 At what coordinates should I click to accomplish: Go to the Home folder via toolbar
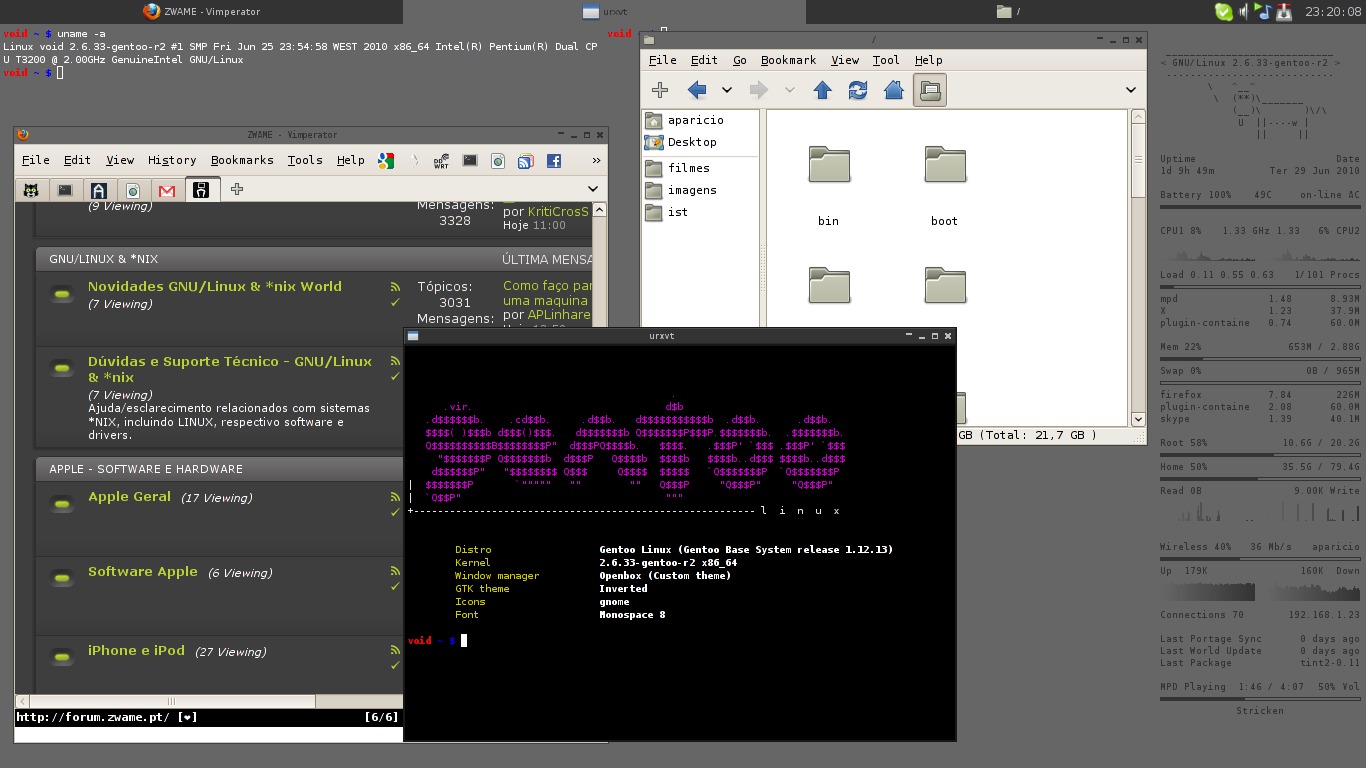pos(894,90)
